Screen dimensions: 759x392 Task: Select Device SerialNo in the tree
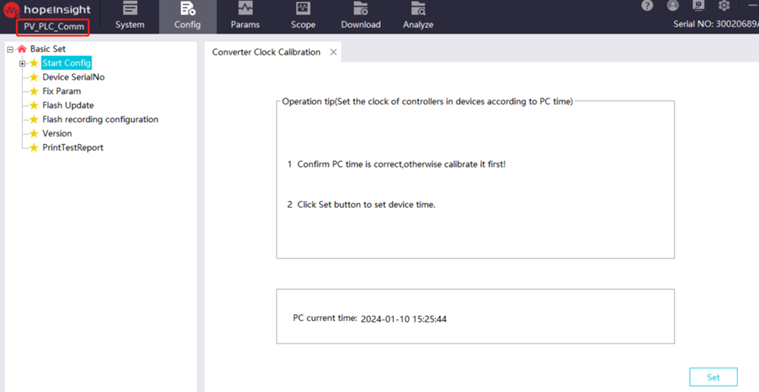pyautogui.click(x=74, y=77)
